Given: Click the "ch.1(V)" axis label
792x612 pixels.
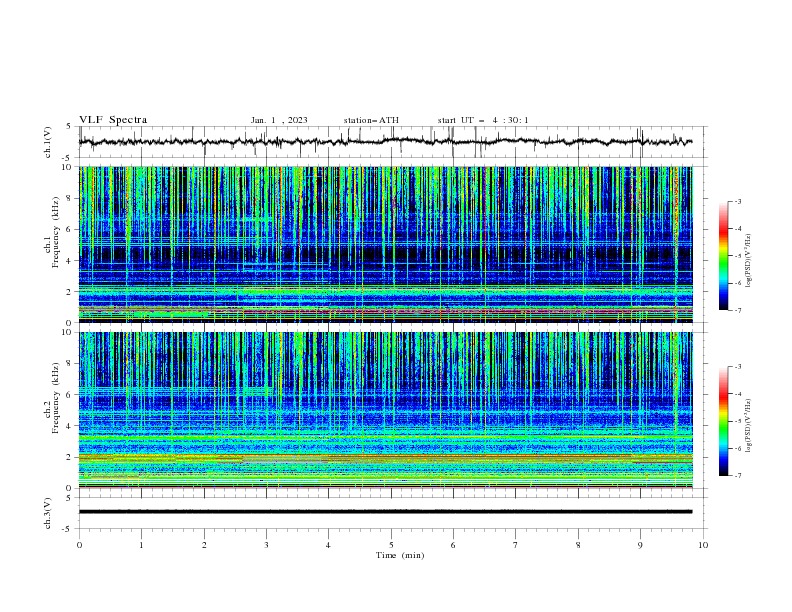Looking at the screenshot, I should pos(48,142).
